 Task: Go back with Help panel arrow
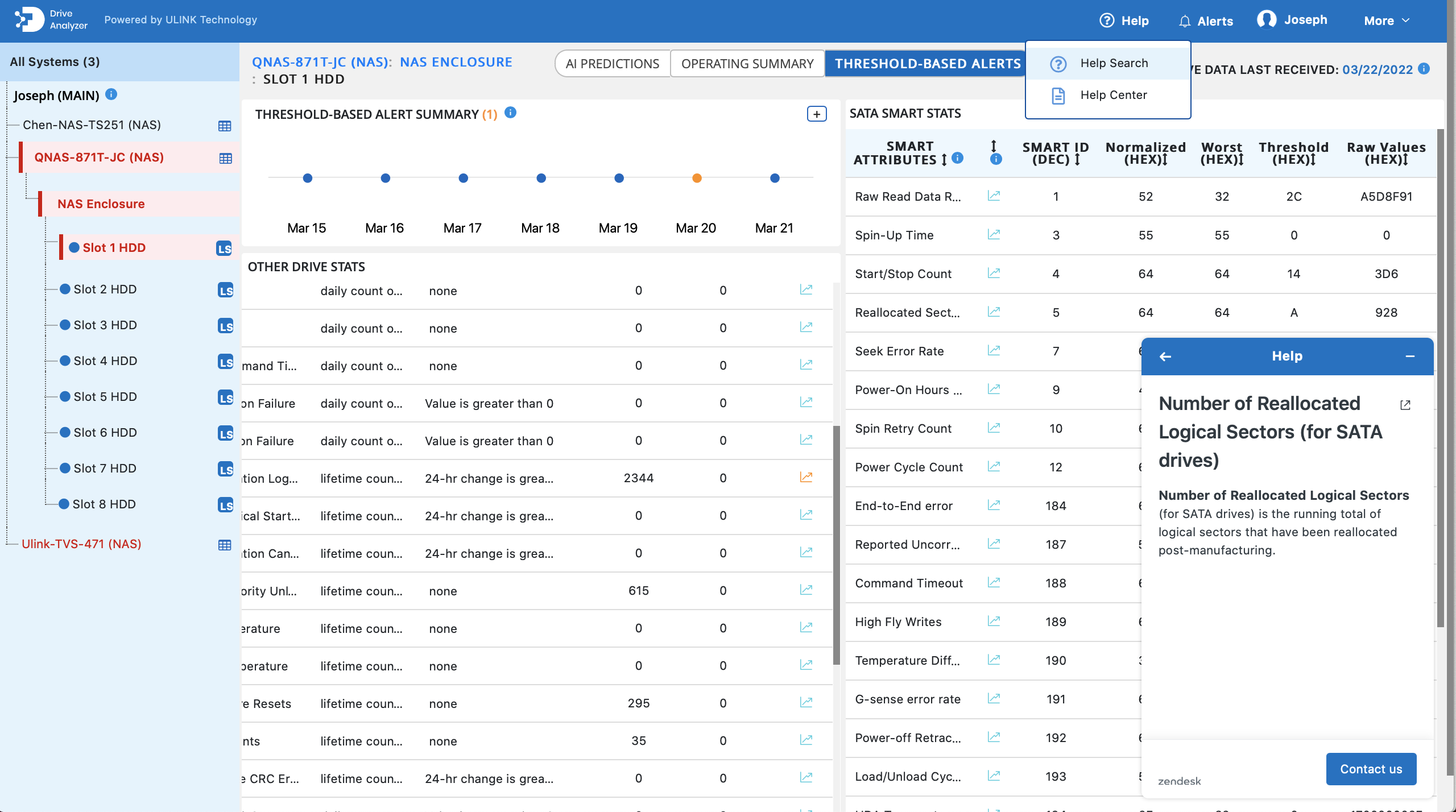1165,357
